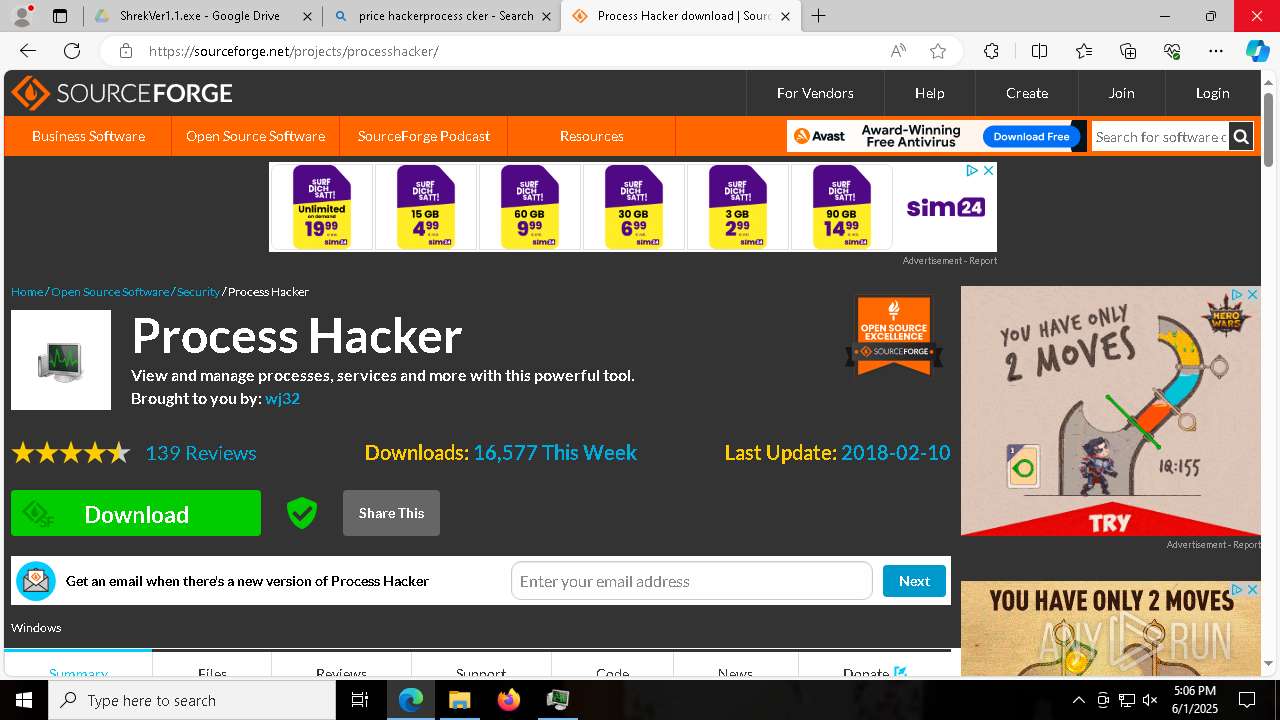The height and width of the screenshot is (720, 1280).
Task: Click the Share This button
Action: point(391,513)
